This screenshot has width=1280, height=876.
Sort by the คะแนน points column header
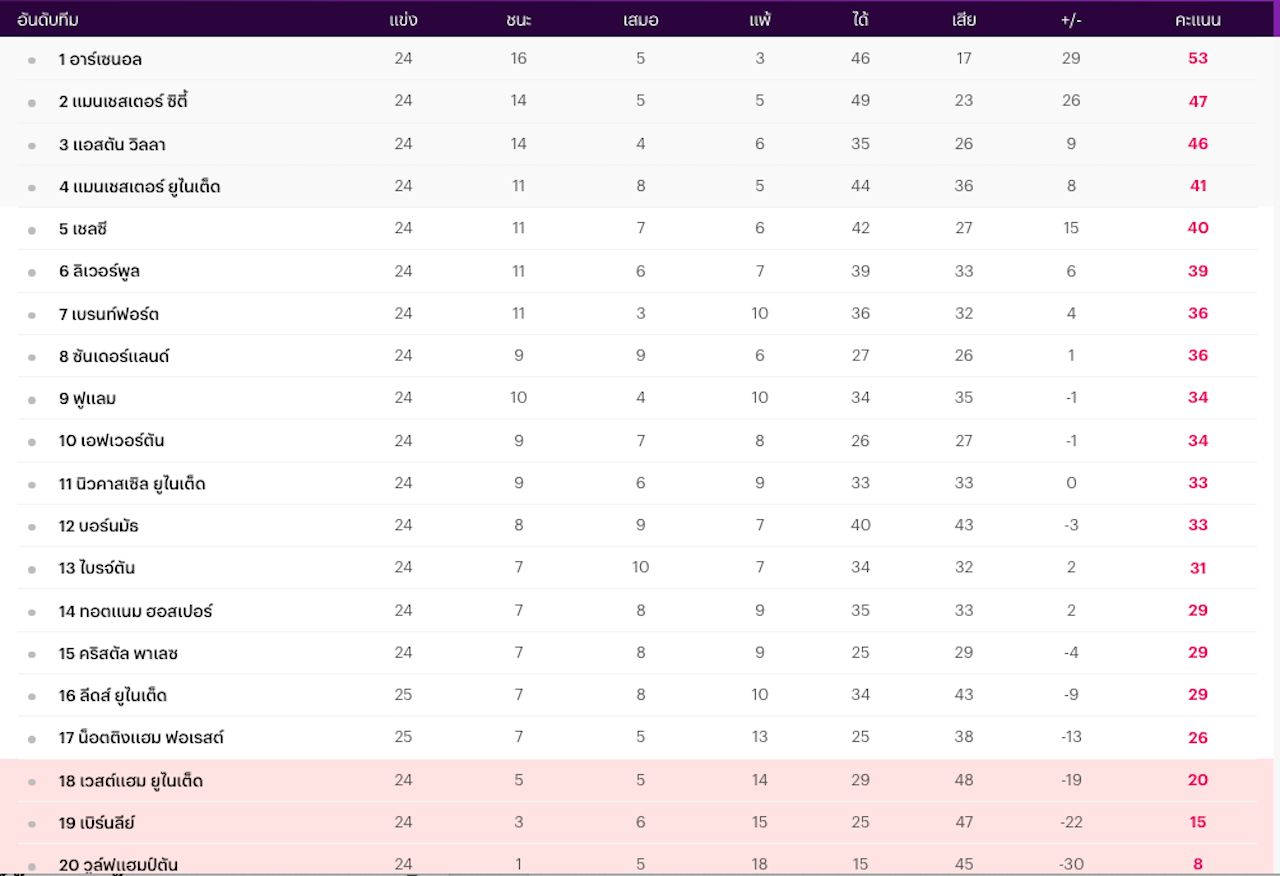click(1197, 20)
